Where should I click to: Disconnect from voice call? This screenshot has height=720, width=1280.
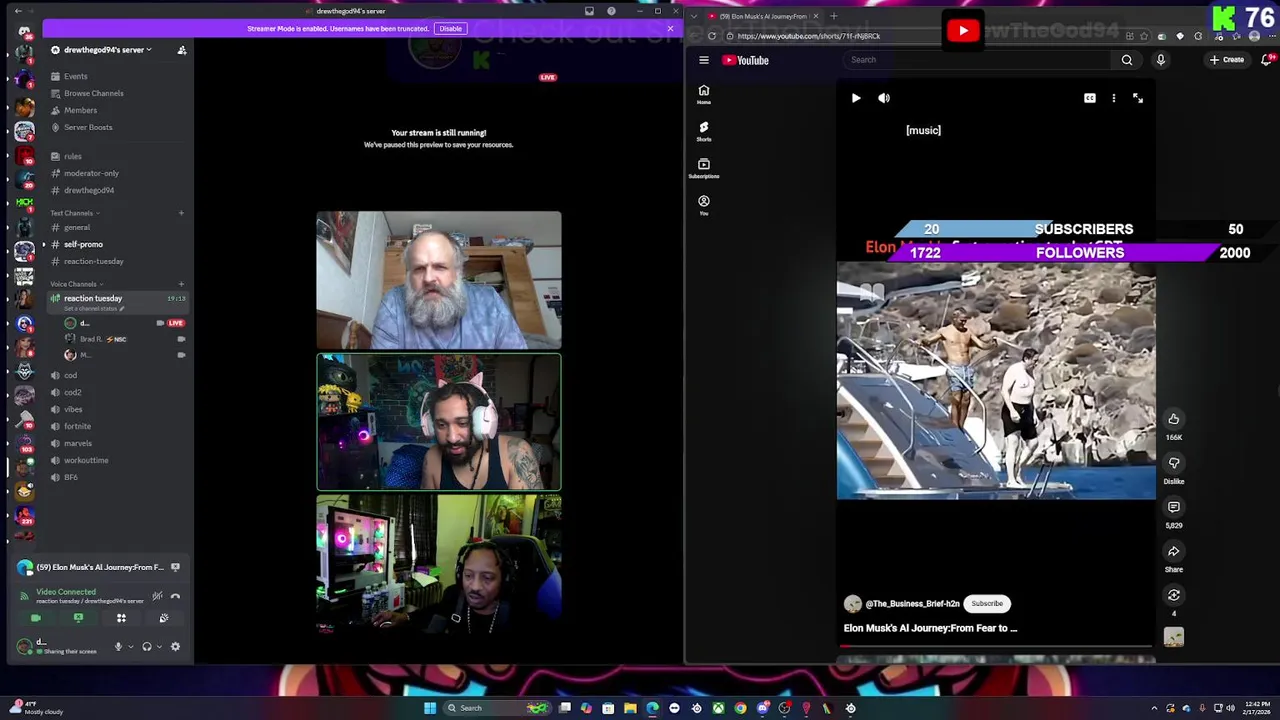(x=175, y=596)
